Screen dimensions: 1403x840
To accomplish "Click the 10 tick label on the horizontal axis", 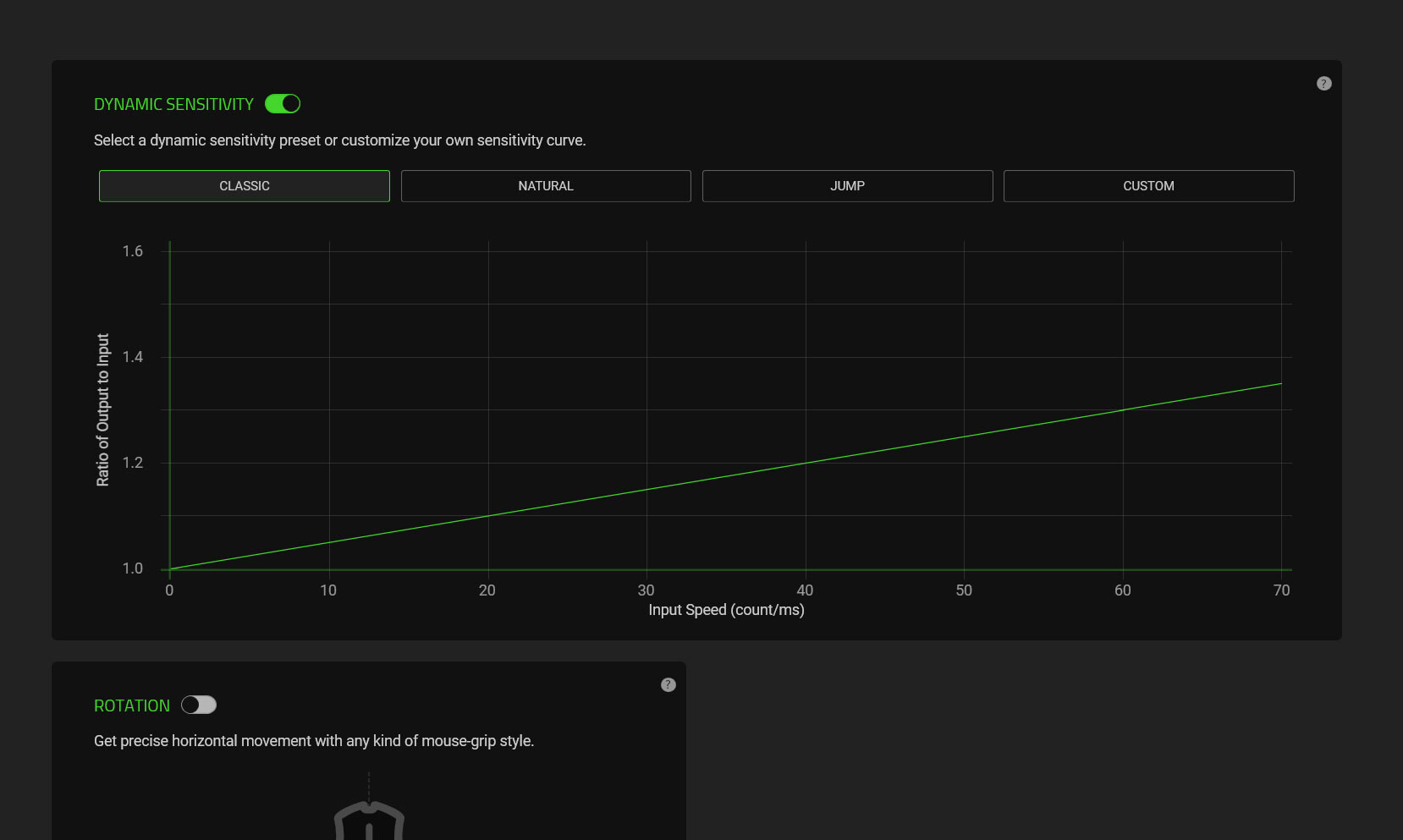I will pyautogui.click(x=328, y=590).
